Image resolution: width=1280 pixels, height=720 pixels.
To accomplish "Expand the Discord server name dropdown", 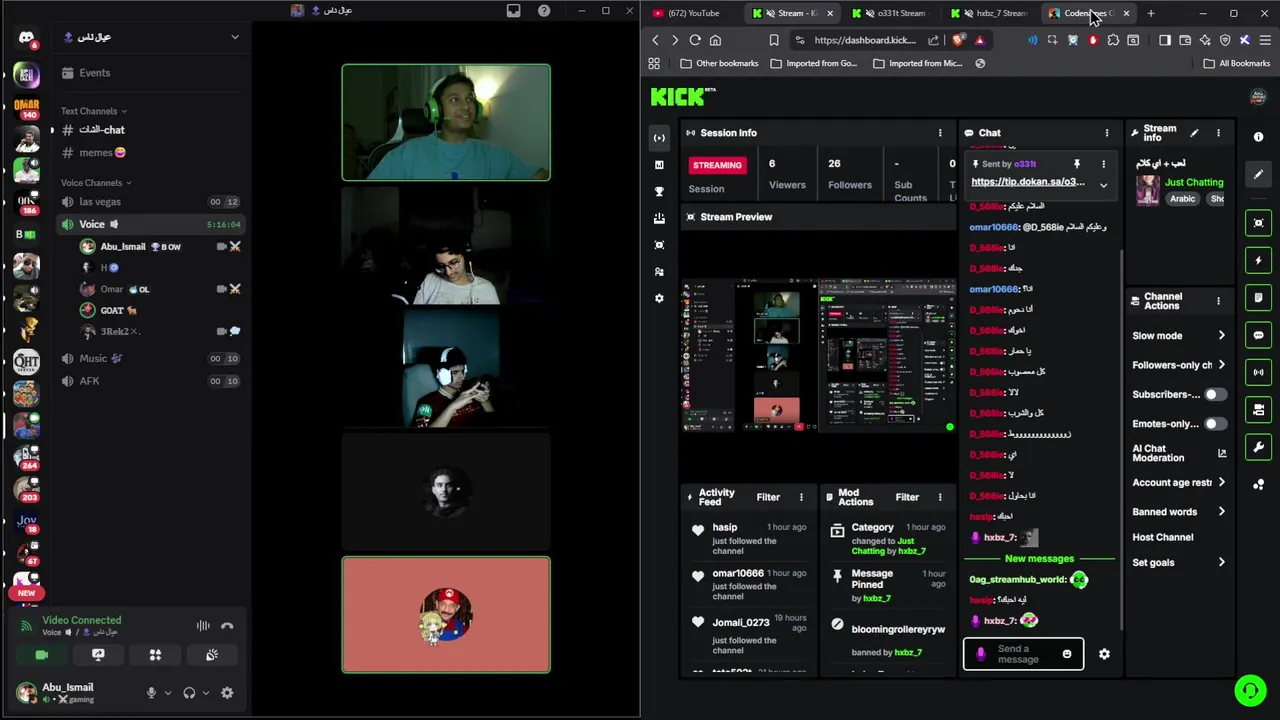I will pos(235,37).
